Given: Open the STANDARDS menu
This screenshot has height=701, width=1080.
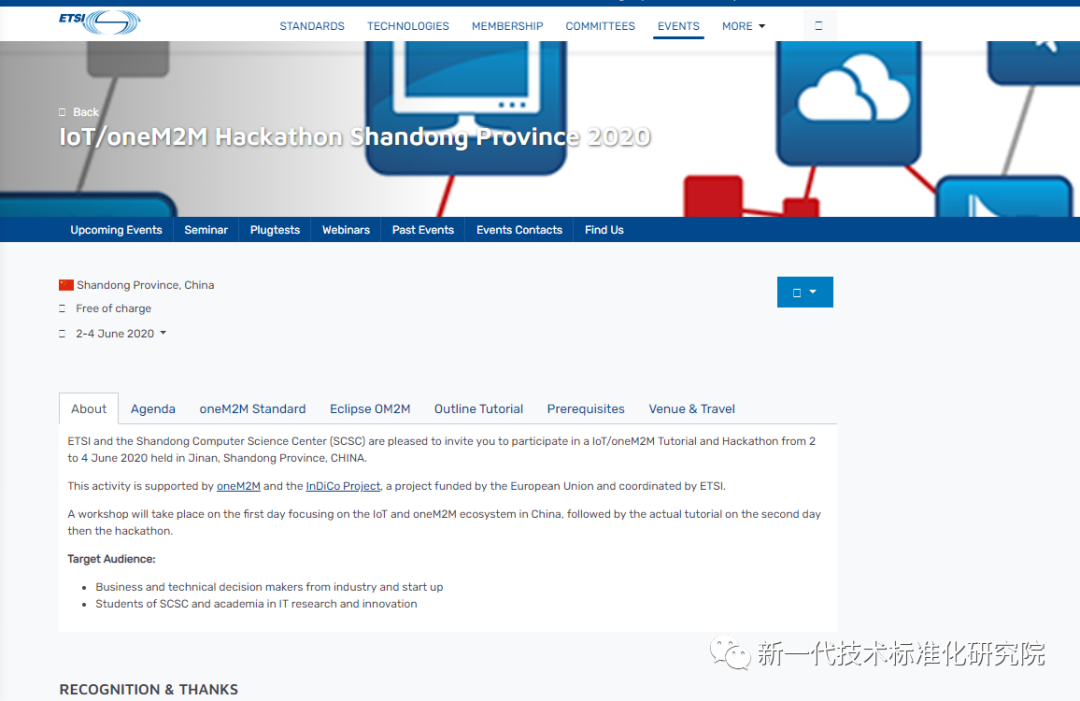Looking at the screenshot, I should (x=312, y=26).
